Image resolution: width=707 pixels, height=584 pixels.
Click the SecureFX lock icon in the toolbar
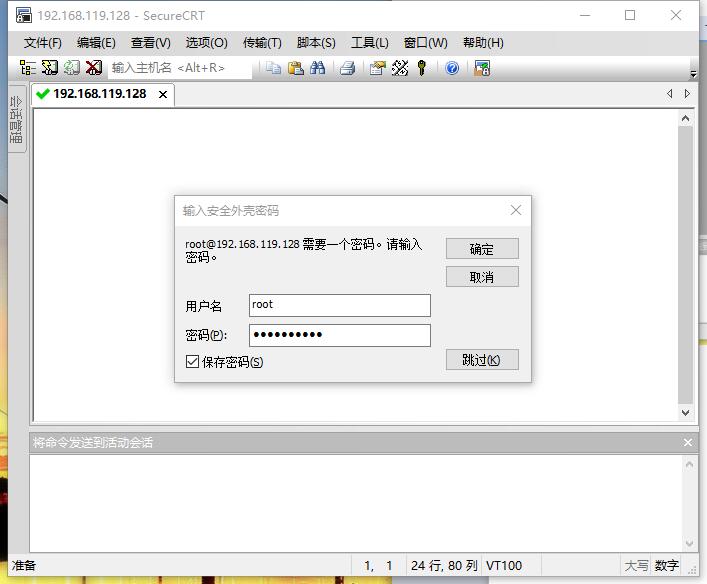[x=482, y=68]
